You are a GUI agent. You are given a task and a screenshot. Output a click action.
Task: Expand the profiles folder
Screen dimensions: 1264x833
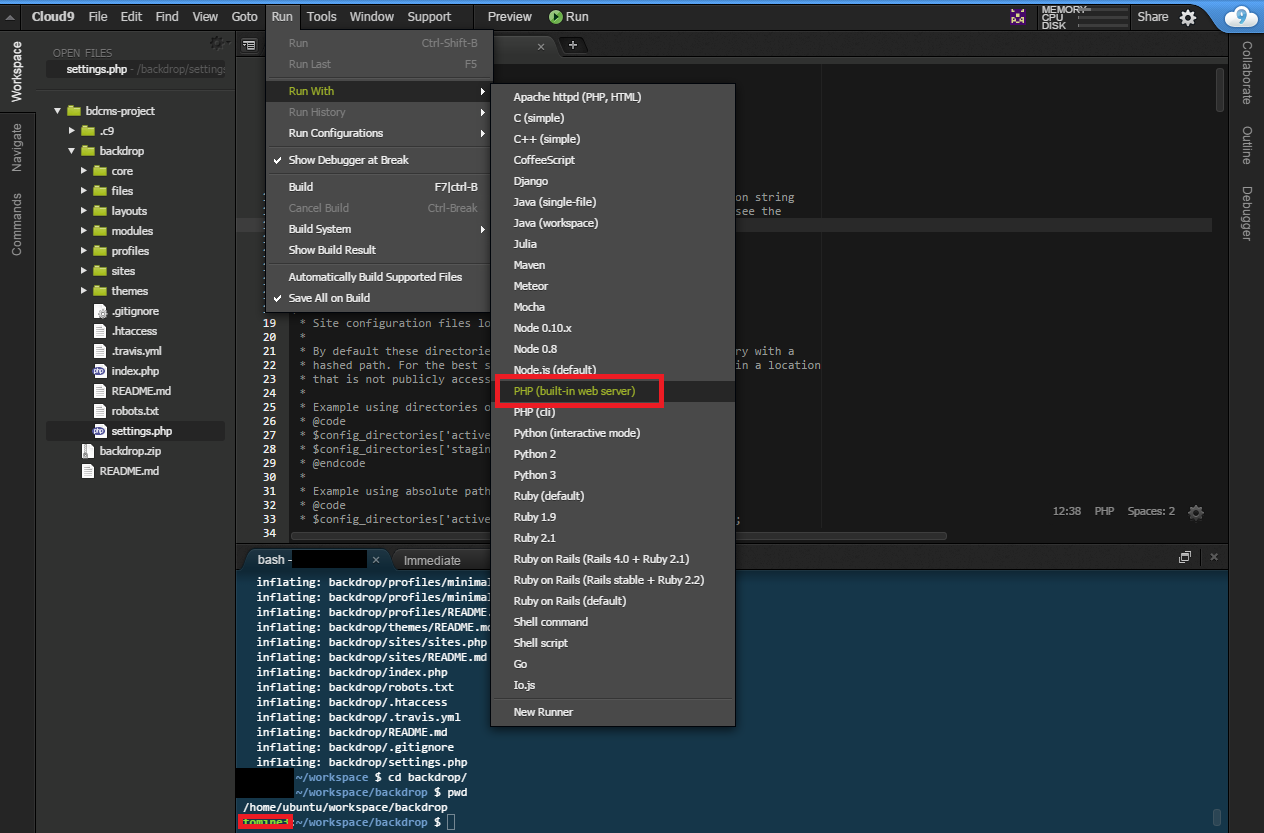(85, 251)
